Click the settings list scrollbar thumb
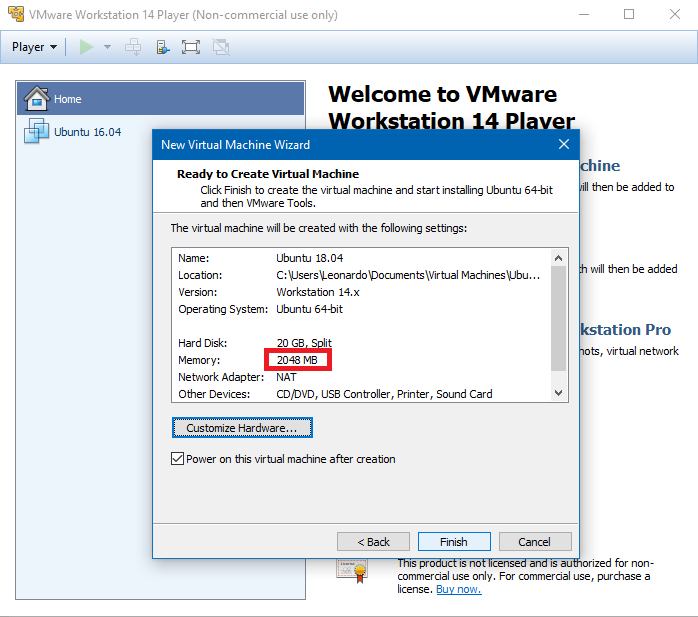 point(559,318)
